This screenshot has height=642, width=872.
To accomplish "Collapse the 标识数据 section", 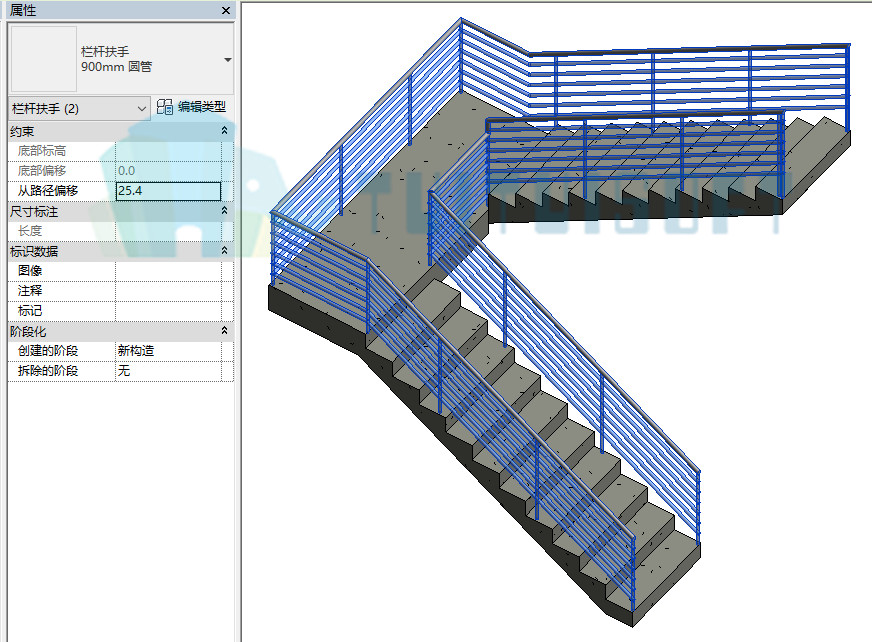I will click(x=225, y=250).
